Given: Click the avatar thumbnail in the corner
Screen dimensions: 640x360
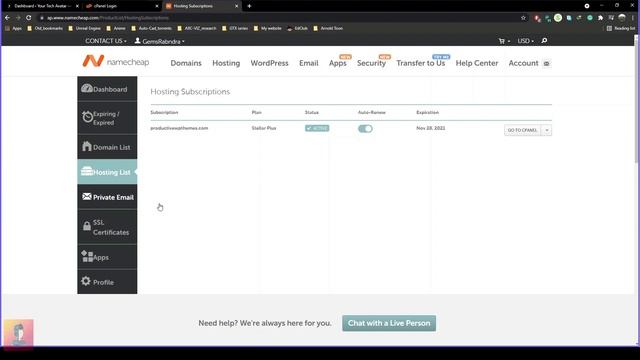Looking at the screenshot, I should (19, 333).
